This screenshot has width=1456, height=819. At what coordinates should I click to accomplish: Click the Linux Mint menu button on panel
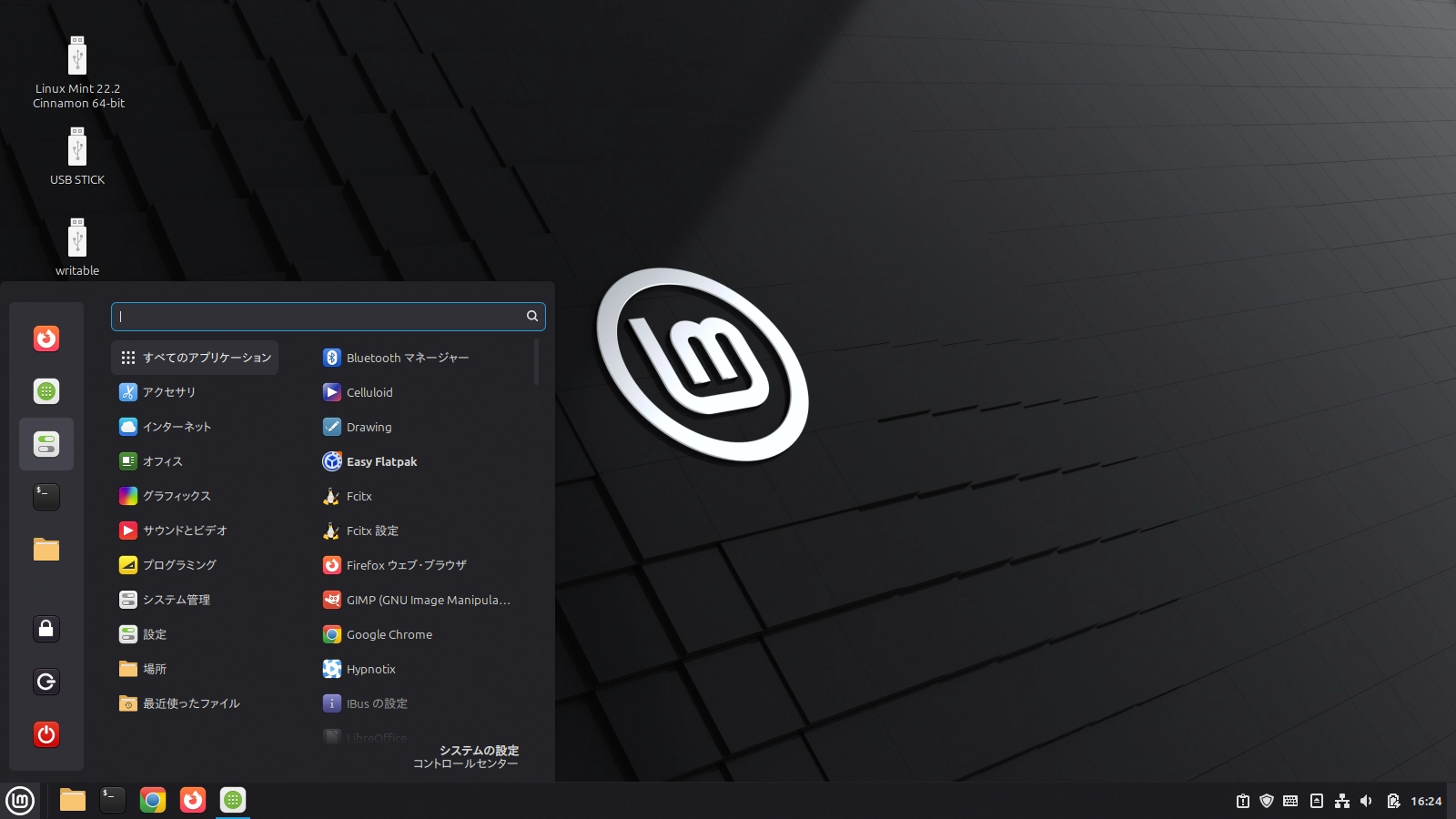click(20, 801)
